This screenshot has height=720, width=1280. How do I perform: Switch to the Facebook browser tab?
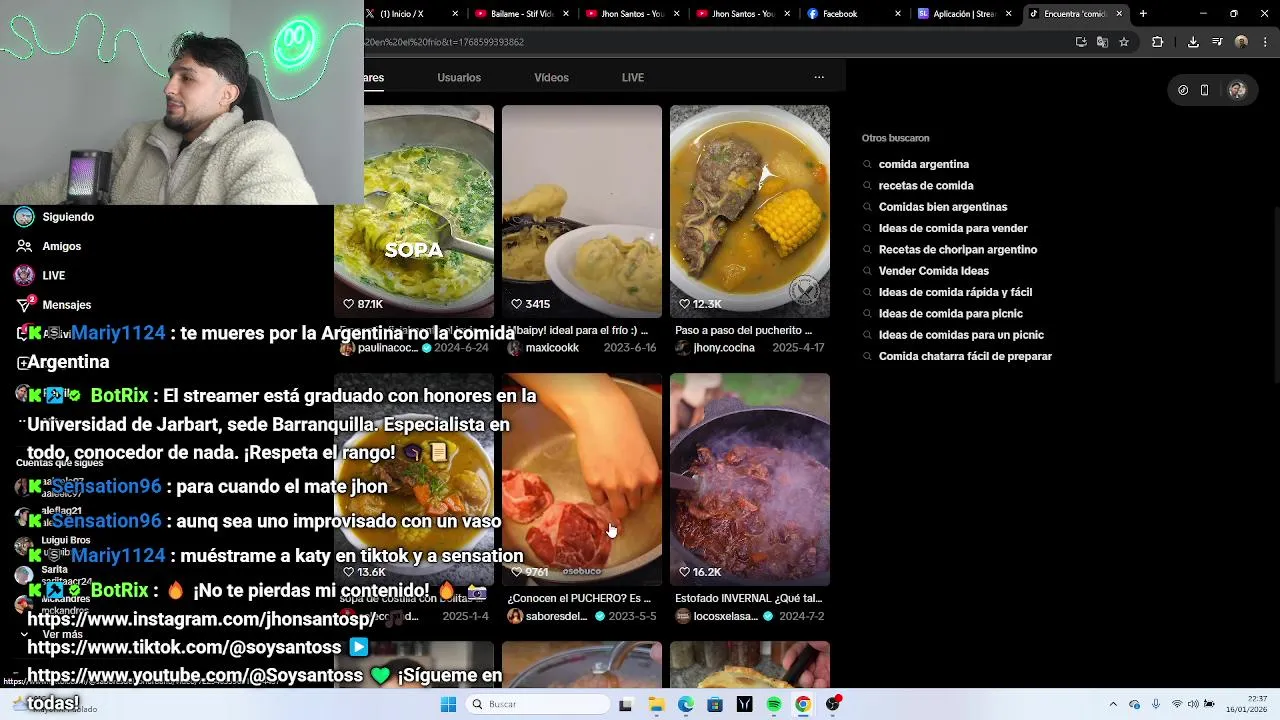(850, 14)
